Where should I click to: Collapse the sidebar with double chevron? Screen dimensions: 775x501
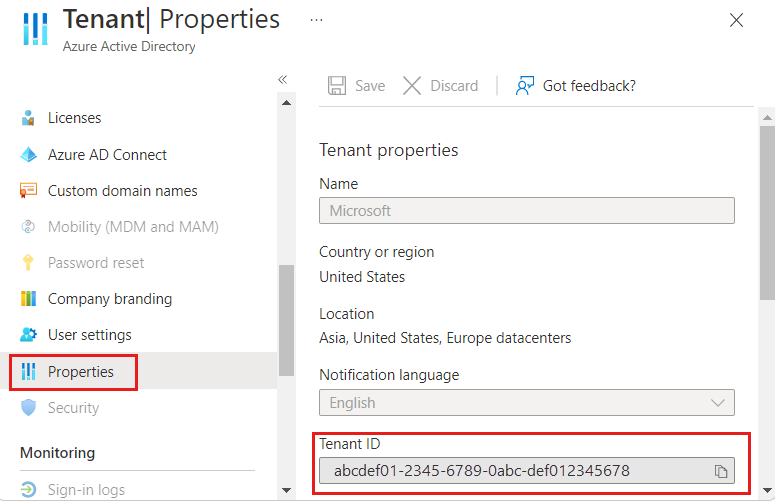pyautogui.click(x=283, y=79)
